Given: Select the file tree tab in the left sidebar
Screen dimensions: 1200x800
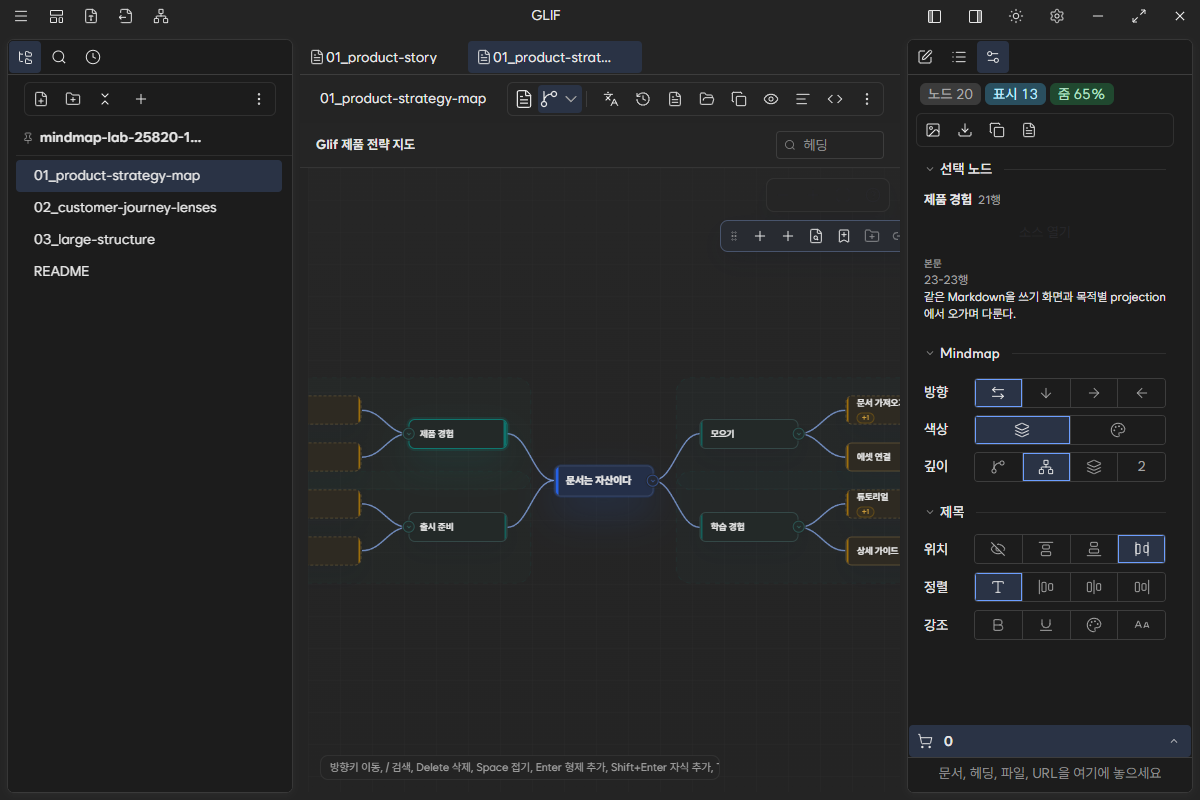Looking at the screenshot, I should click(x=25, y=57).
